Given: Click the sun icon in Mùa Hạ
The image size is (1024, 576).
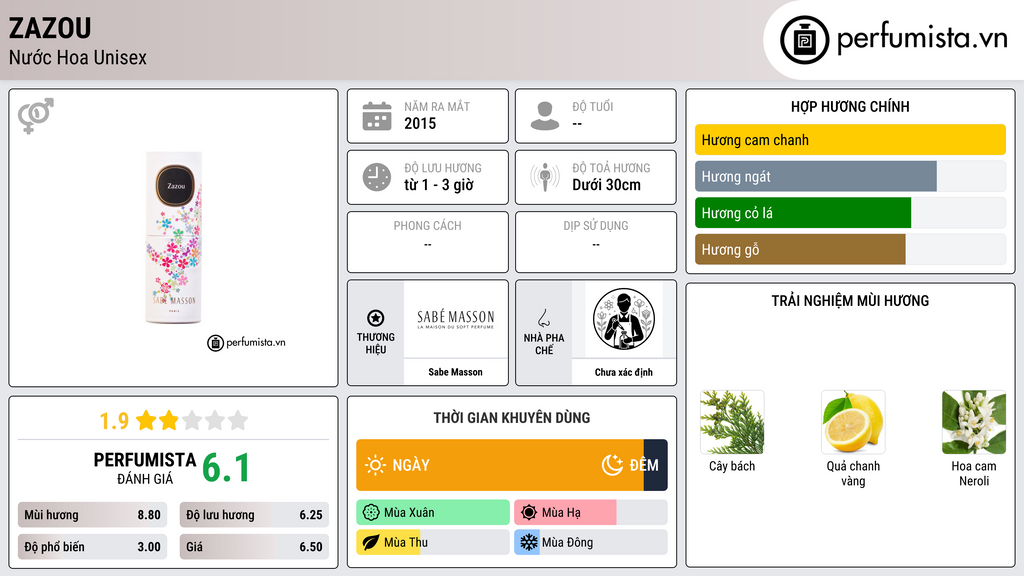Looking at the screenshot, I should (x=529, y=513).
